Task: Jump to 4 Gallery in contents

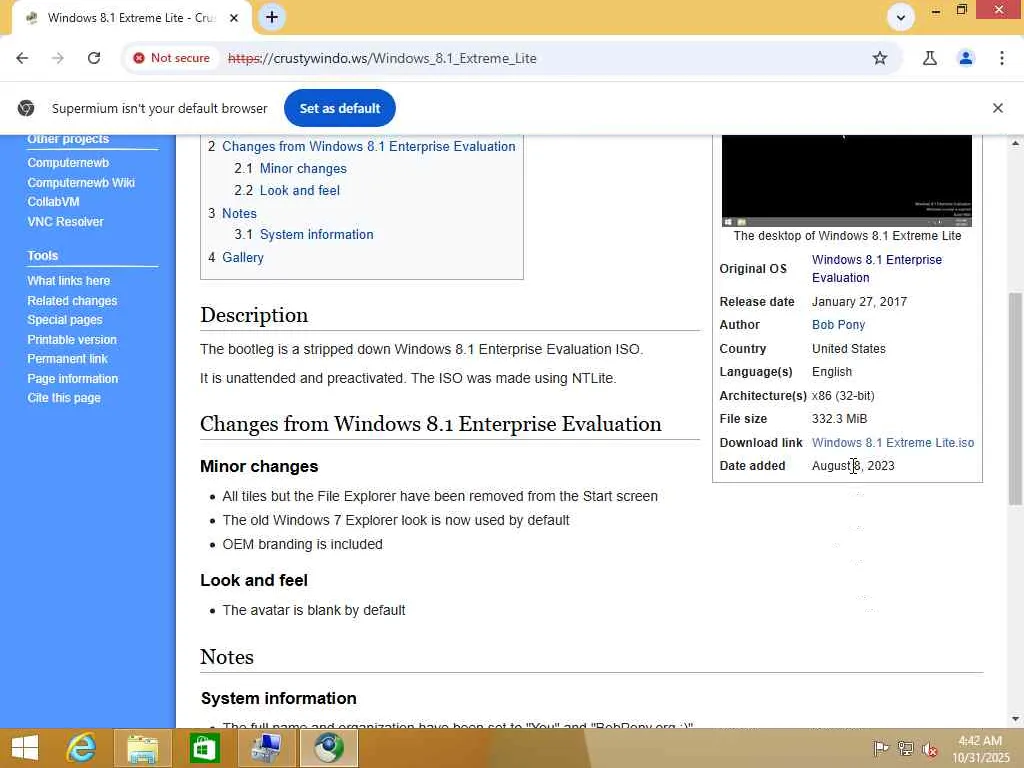Action: pyautogui.click(x=243, y=257)
